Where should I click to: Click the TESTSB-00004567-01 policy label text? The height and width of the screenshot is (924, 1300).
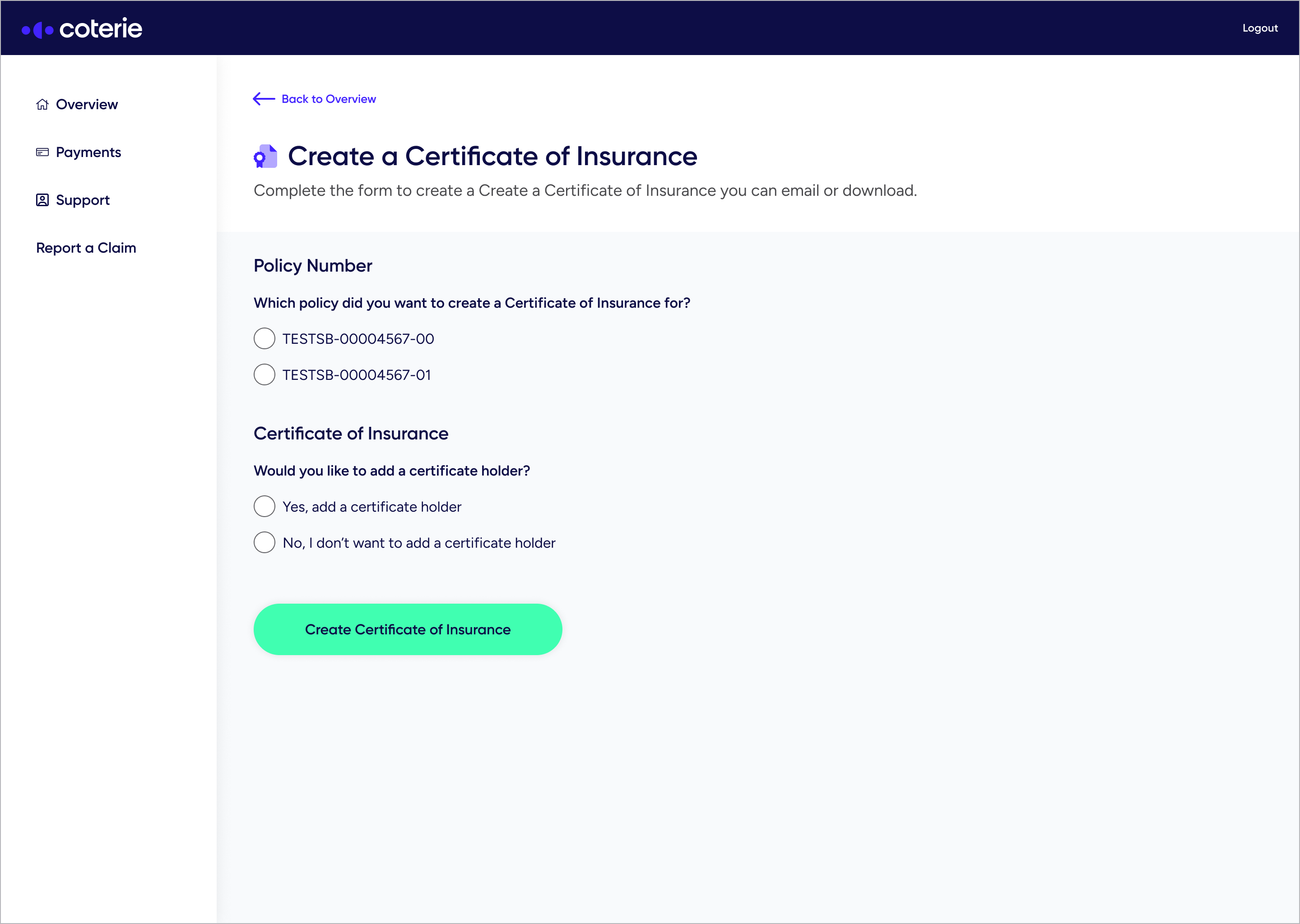pos(356,375)
